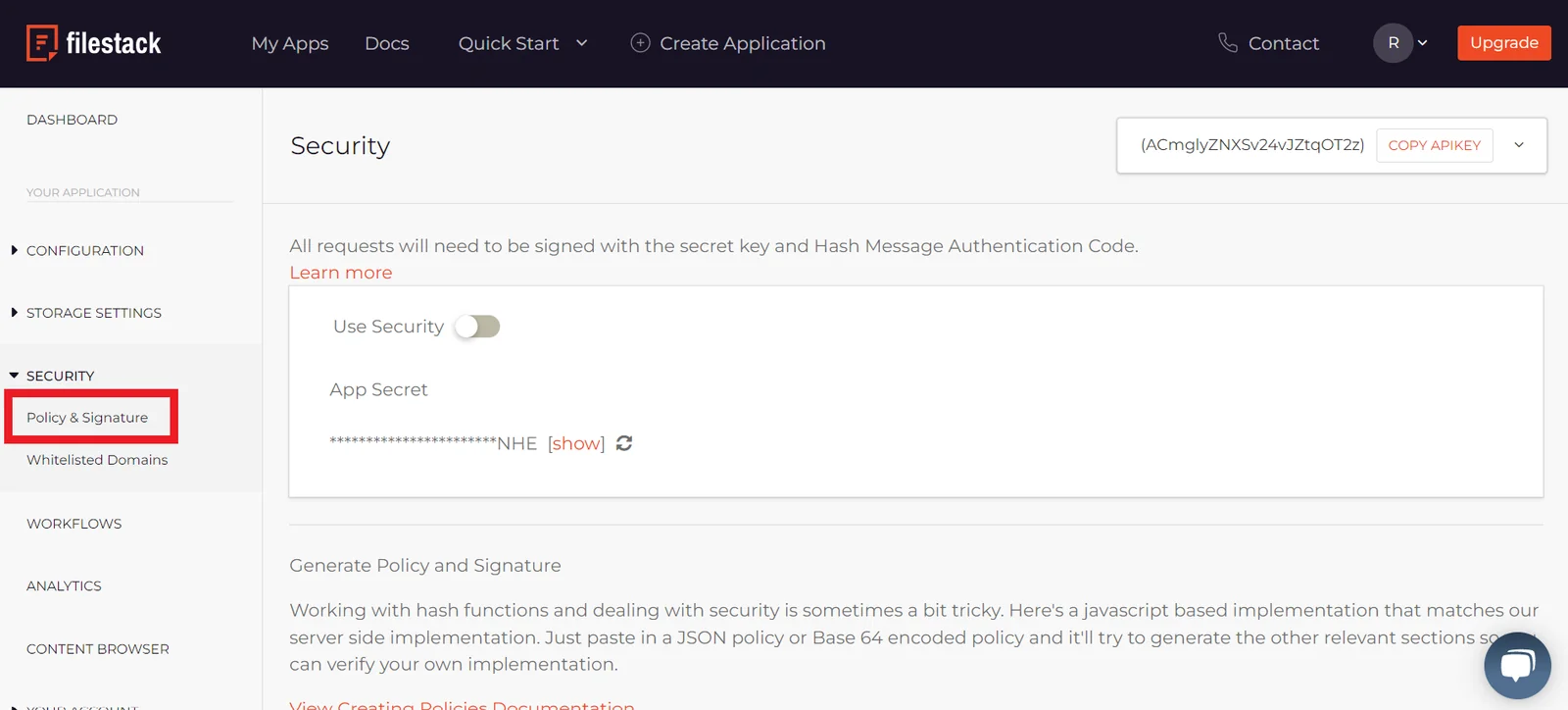1568x710 pixels.
Task: Click the Upgrade button
Action: pos(1504,43)
